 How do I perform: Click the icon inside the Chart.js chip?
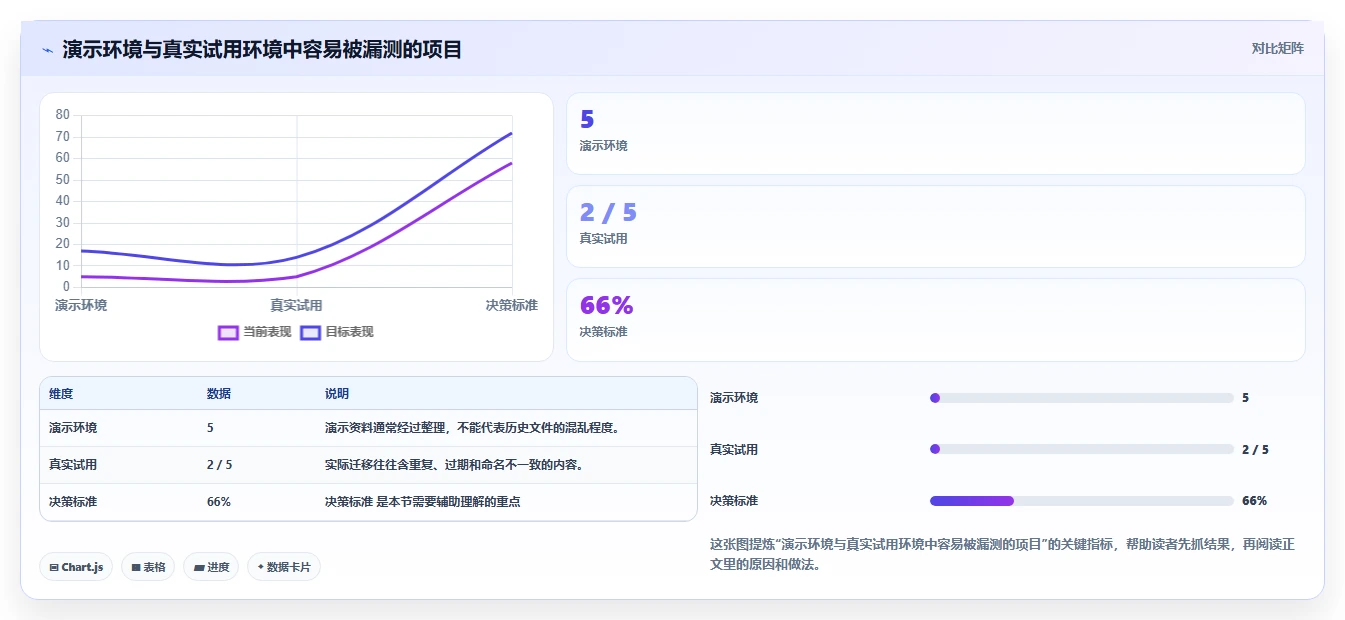pos(54,567)
